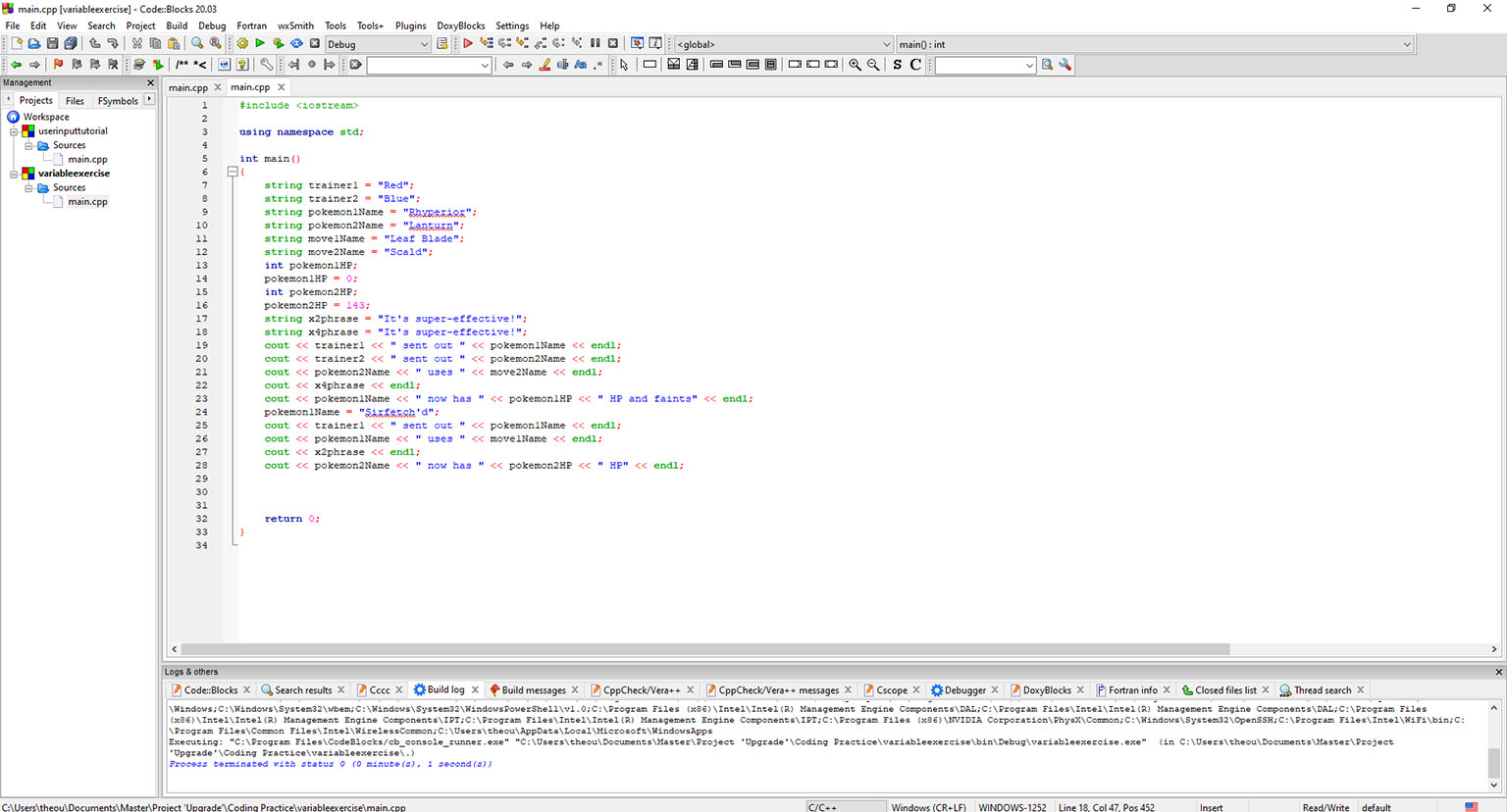This screenshot has height=812, width=1507.
Task: Collapse Sources folder under variableexercise
Action: (28, 187)
